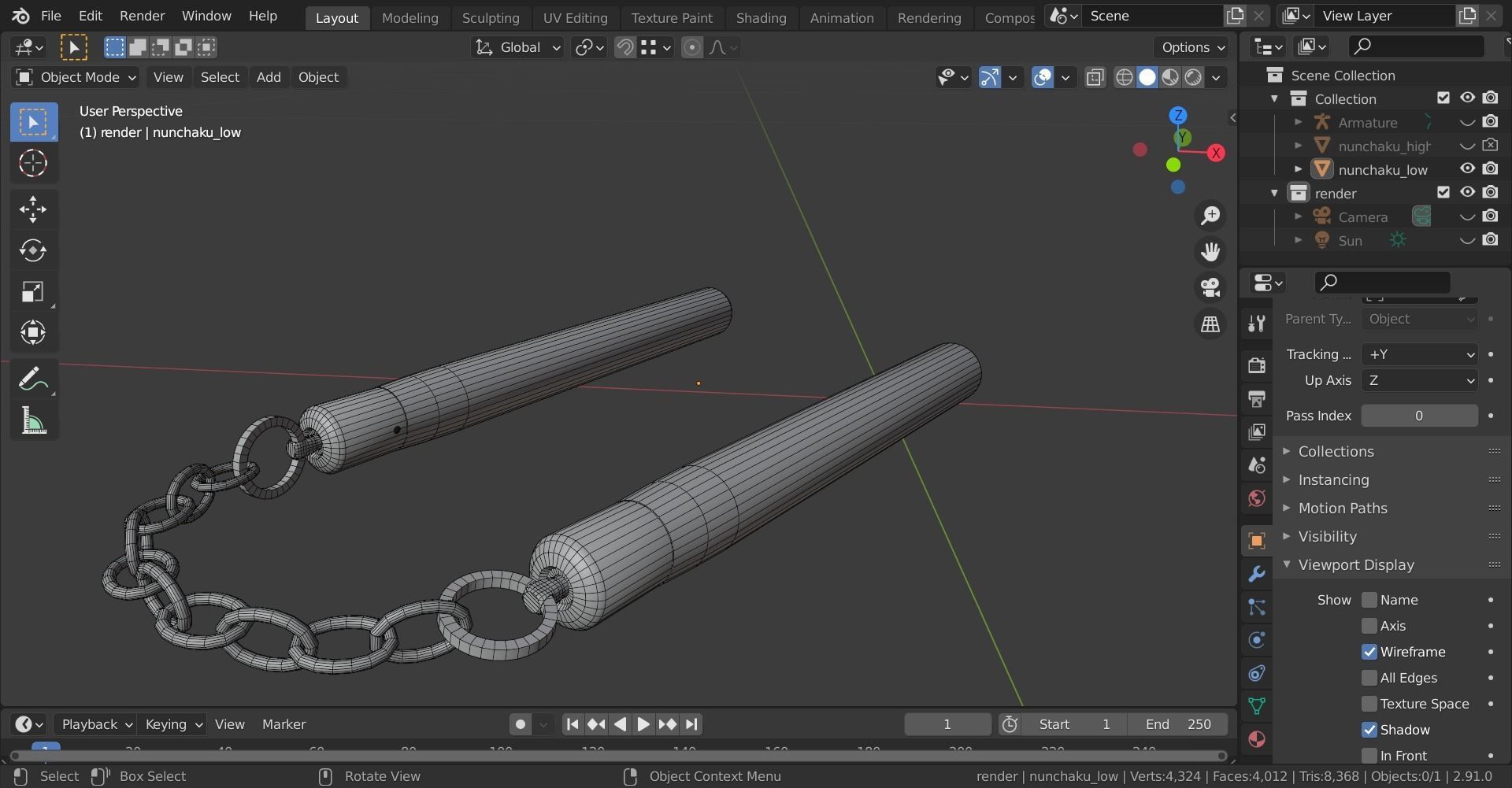
Task: Toggle X-ray display icon
Action: [1095, 77]
